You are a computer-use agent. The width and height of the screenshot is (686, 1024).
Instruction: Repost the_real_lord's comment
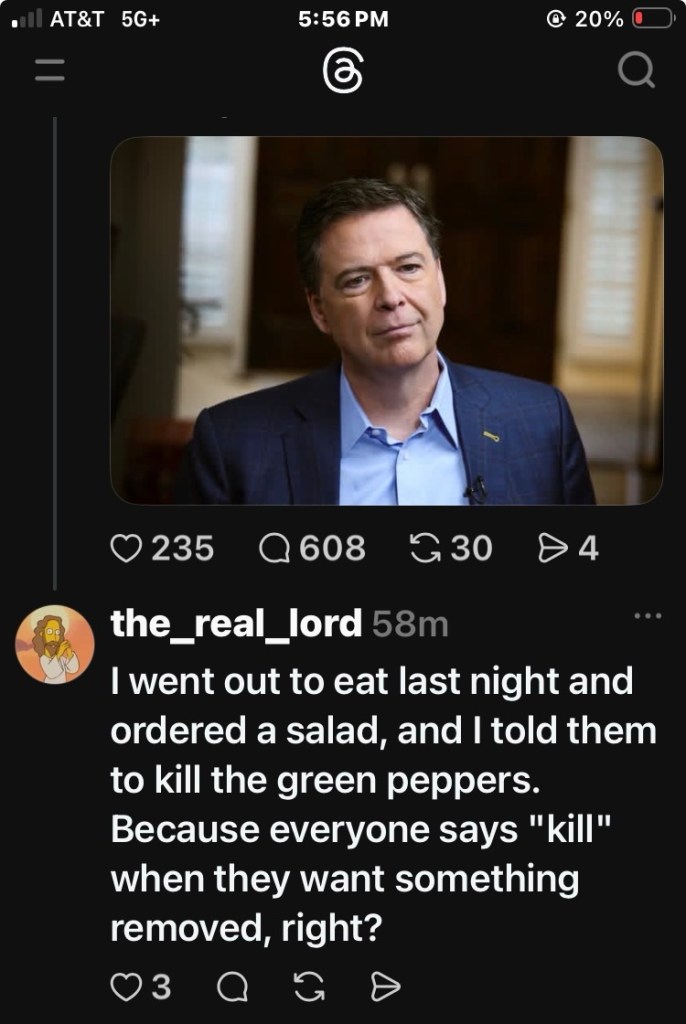point(310,987)
